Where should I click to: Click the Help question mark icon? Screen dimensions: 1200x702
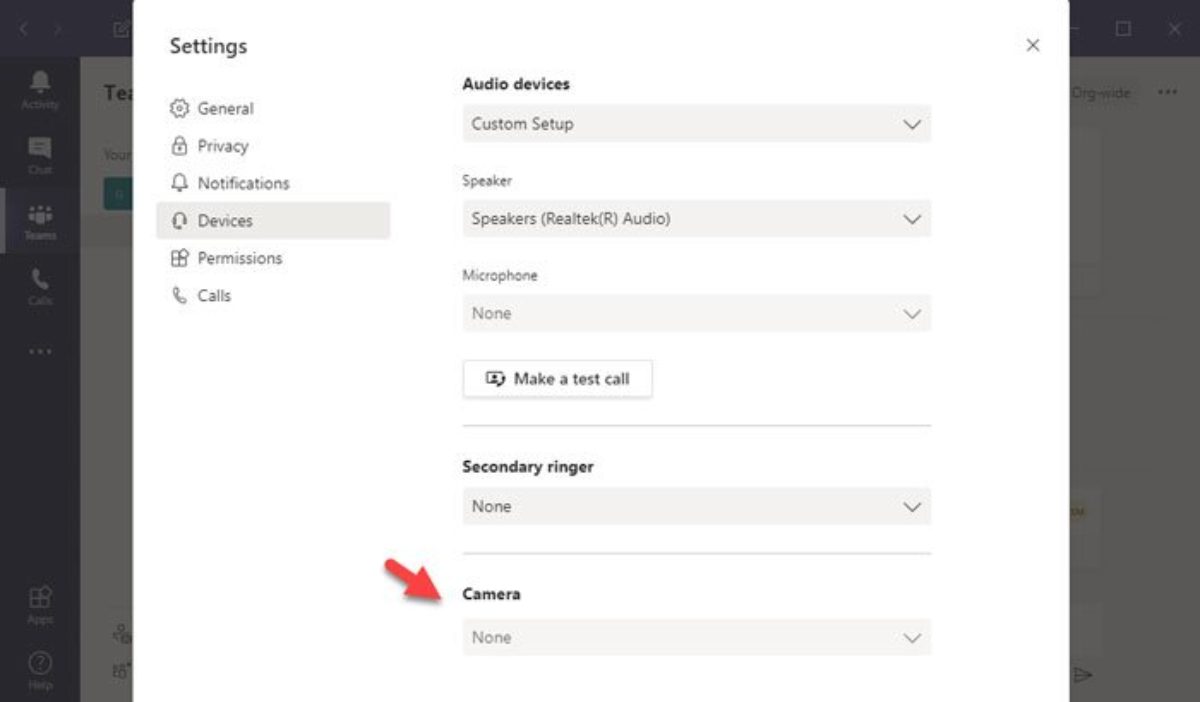[x=40, y=668]
